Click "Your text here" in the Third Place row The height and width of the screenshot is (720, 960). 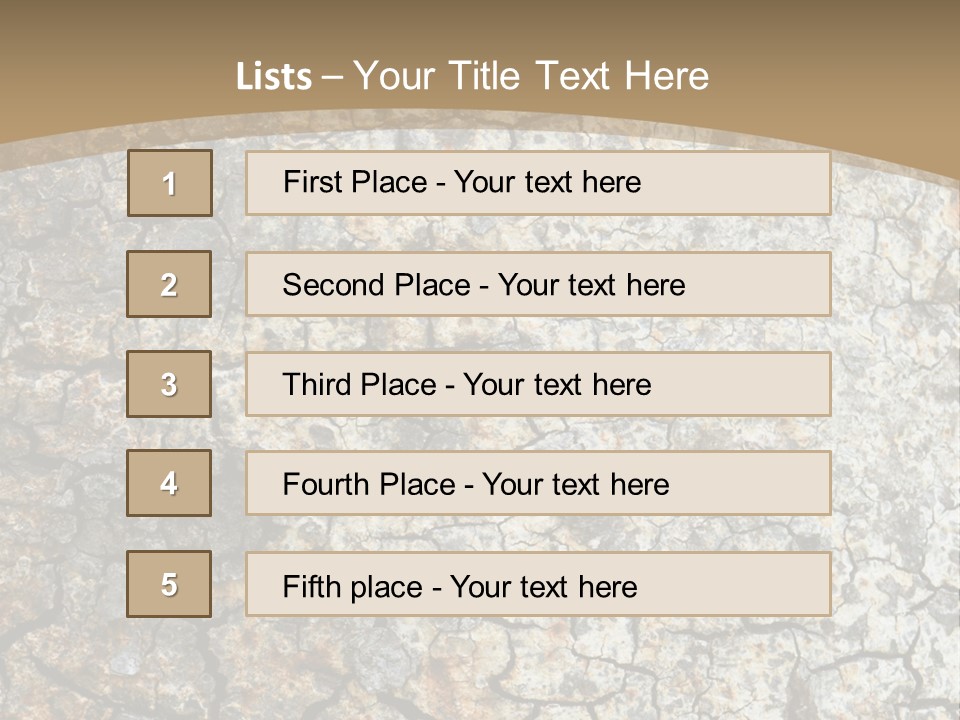coord(557,385)
